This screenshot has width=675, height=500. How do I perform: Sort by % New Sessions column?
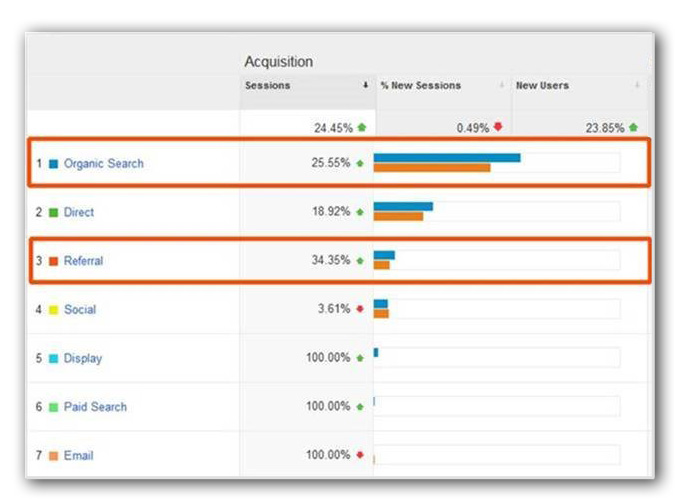(421, 86)
